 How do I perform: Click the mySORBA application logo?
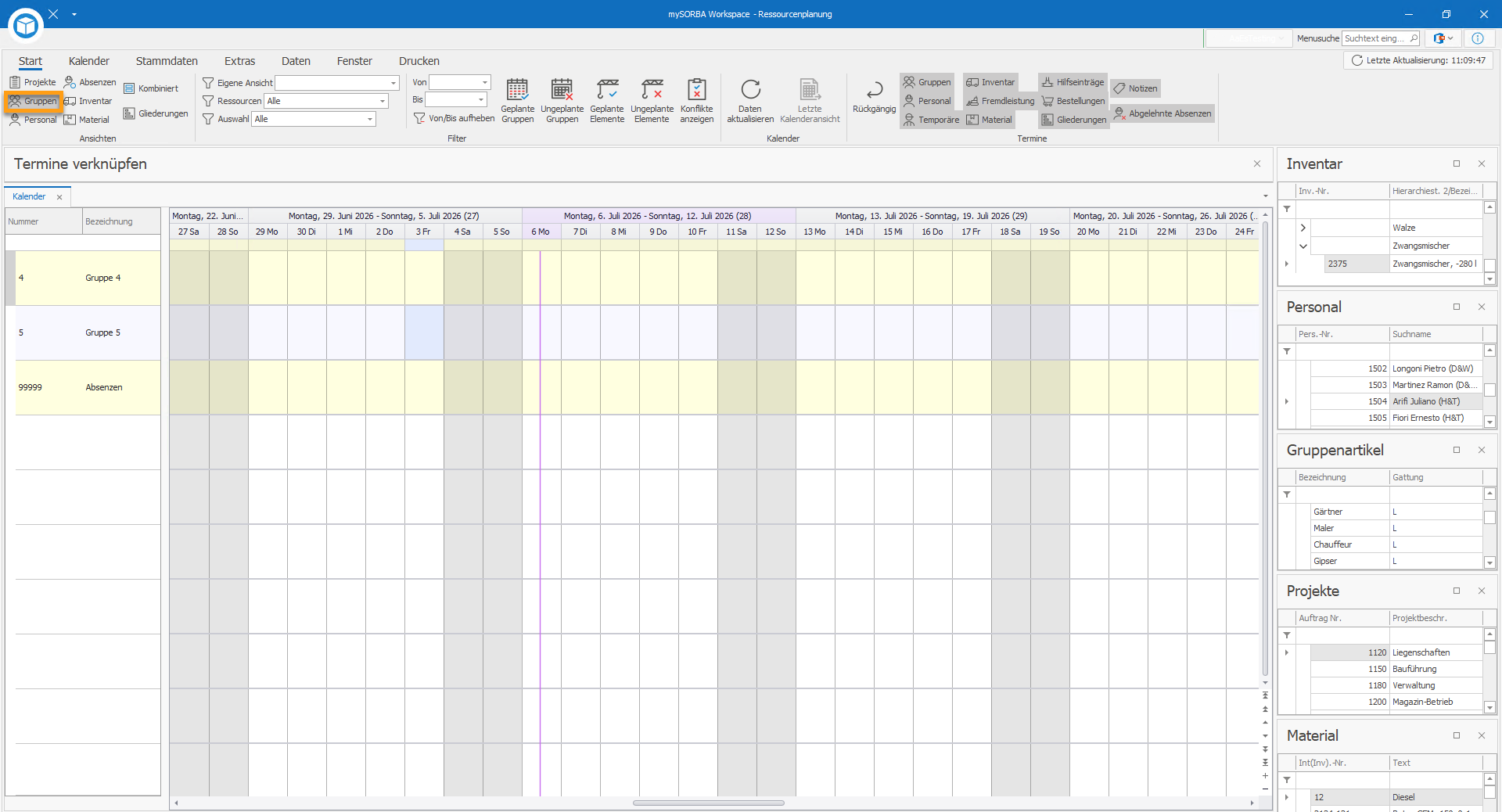26,26
